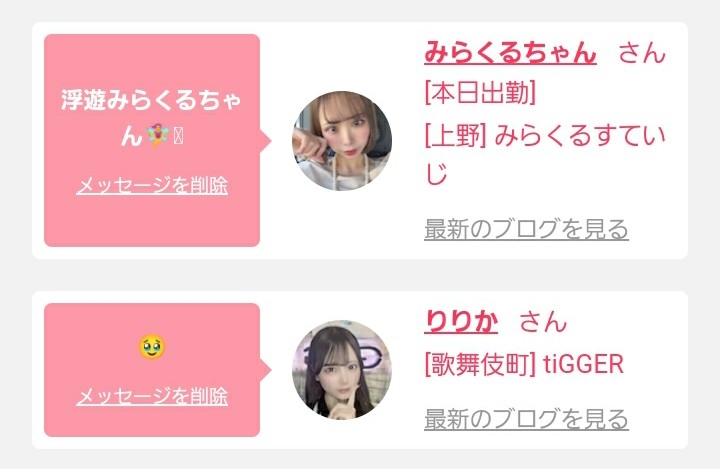Click みらくるちゃん round avatar photo

coord(342,141)
